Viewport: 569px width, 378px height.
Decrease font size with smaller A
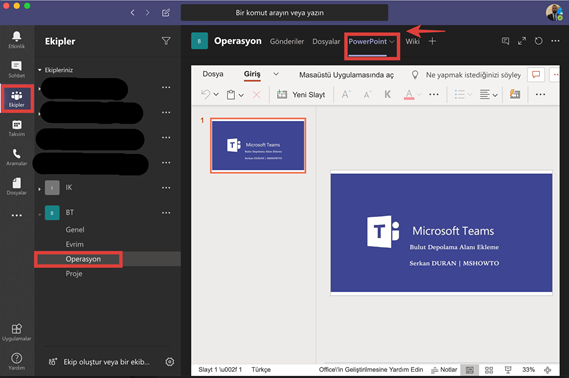(x=367, y=95)
